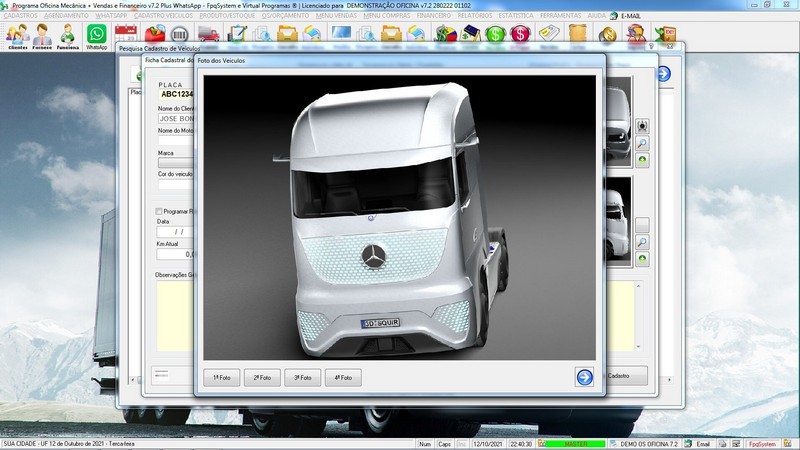This screenshot has height=450, width=800.
Task: Click the Email item in status bar
Action: (x=698, y=443)
